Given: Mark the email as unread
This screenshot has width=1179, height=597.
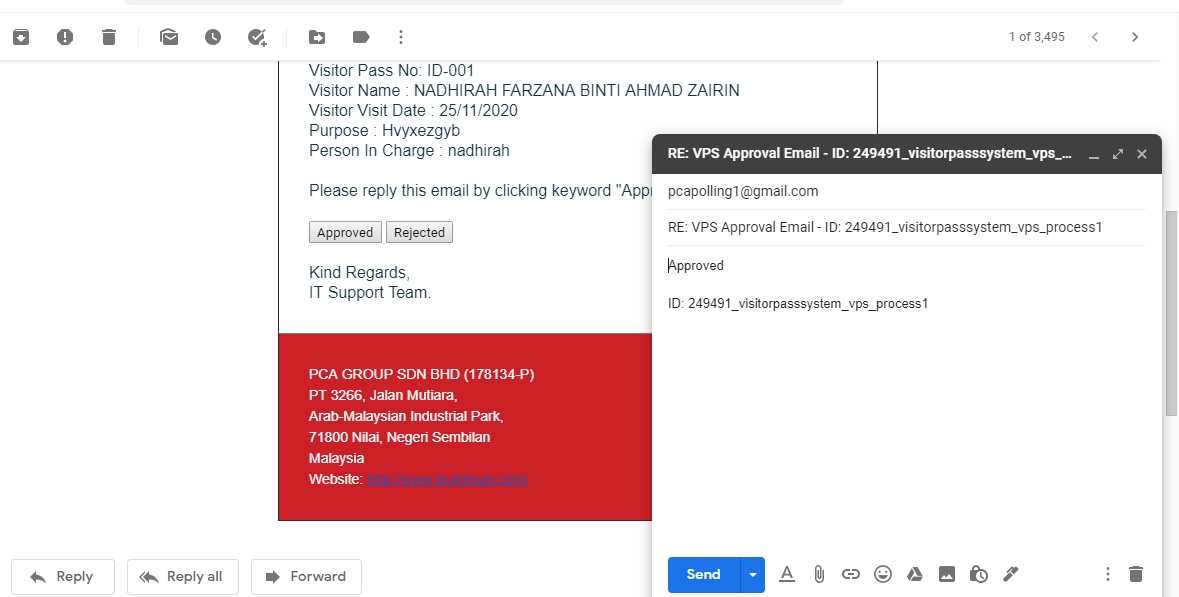Looking at the screenshot, I should [x=169, y=37].
